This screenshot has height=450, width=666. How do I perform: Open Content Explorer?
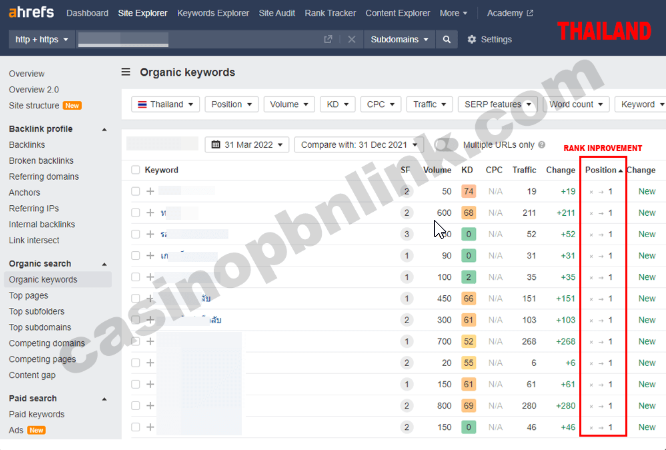pyautogui.click(x=398, y=13)
